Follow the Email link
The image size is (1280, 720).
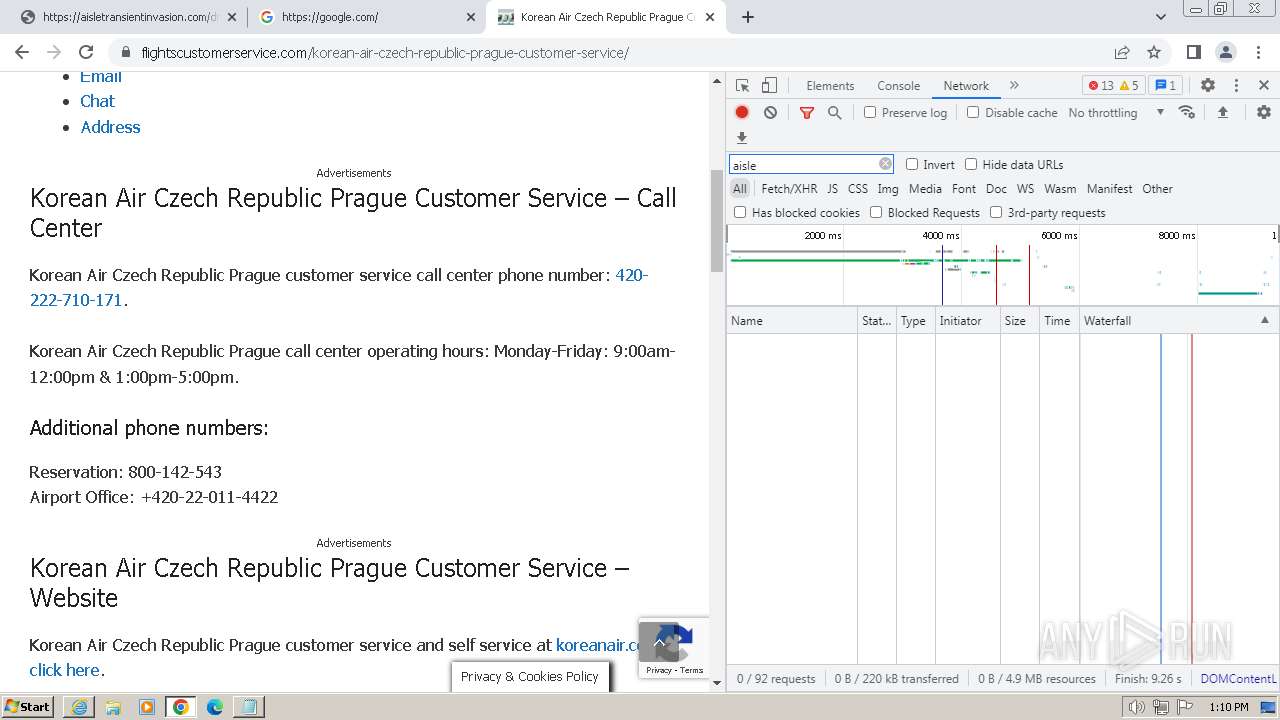point(101,77)
